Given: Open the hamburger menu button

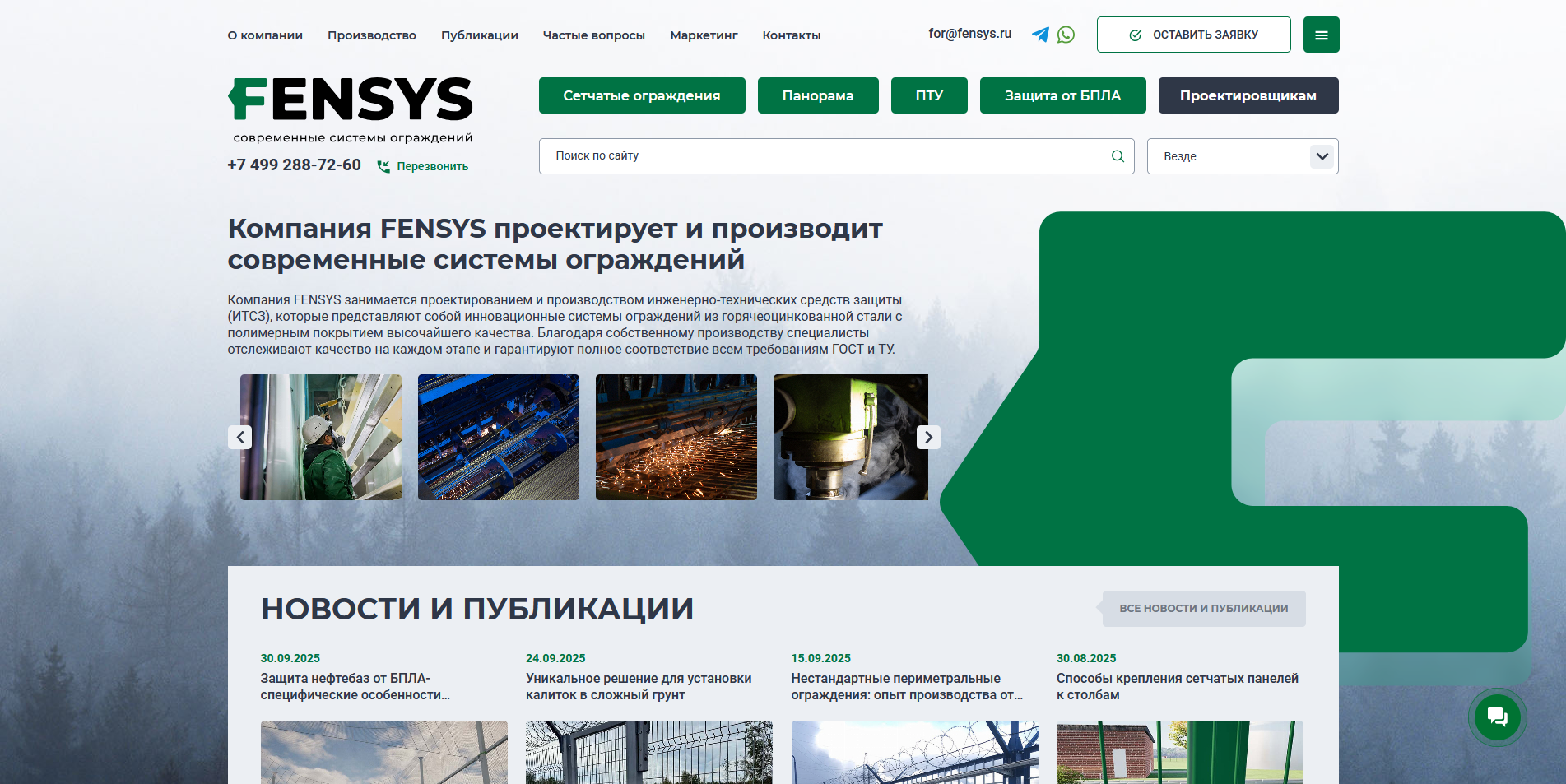Looking at the screenshot, I should click(x=1321, y=35).
